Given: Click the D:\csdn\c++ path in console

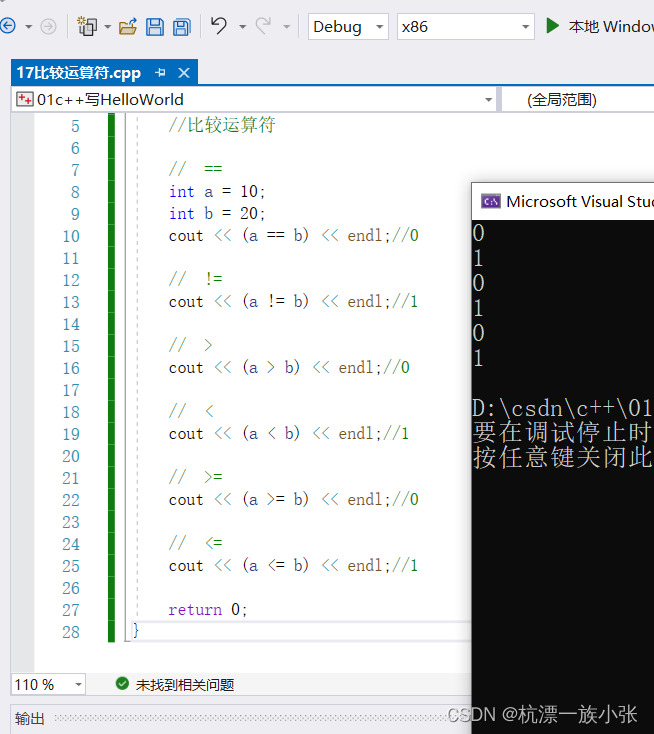Looking at the screenshot, I should [x=562, y=408].
